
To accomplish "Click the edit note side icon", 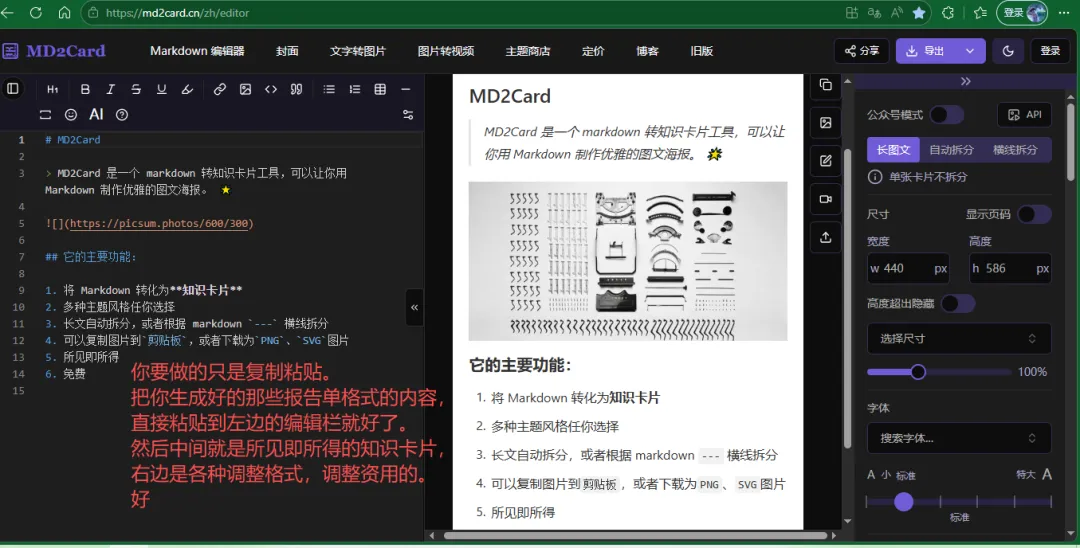I will point(826,161).
